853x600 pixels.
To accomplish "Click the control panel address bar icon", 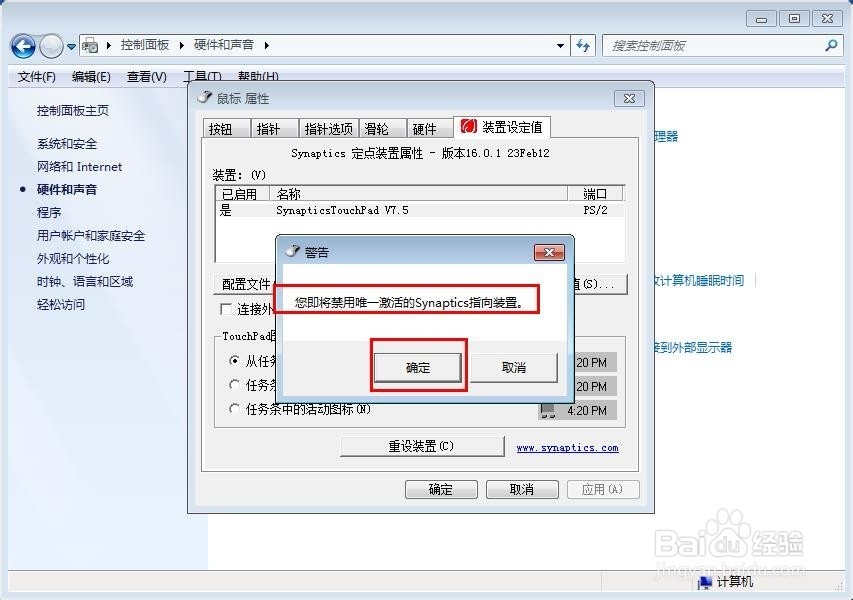I will pyautogui.click(x=90, y=46).
